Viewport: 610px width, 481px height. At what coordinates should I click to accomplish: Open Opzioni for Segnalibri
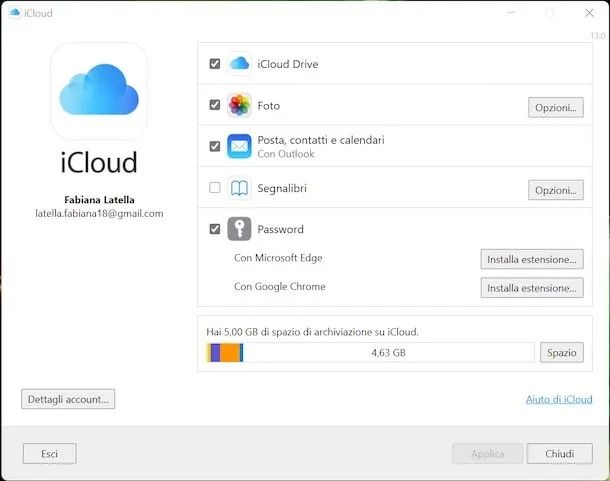(556, 190)
